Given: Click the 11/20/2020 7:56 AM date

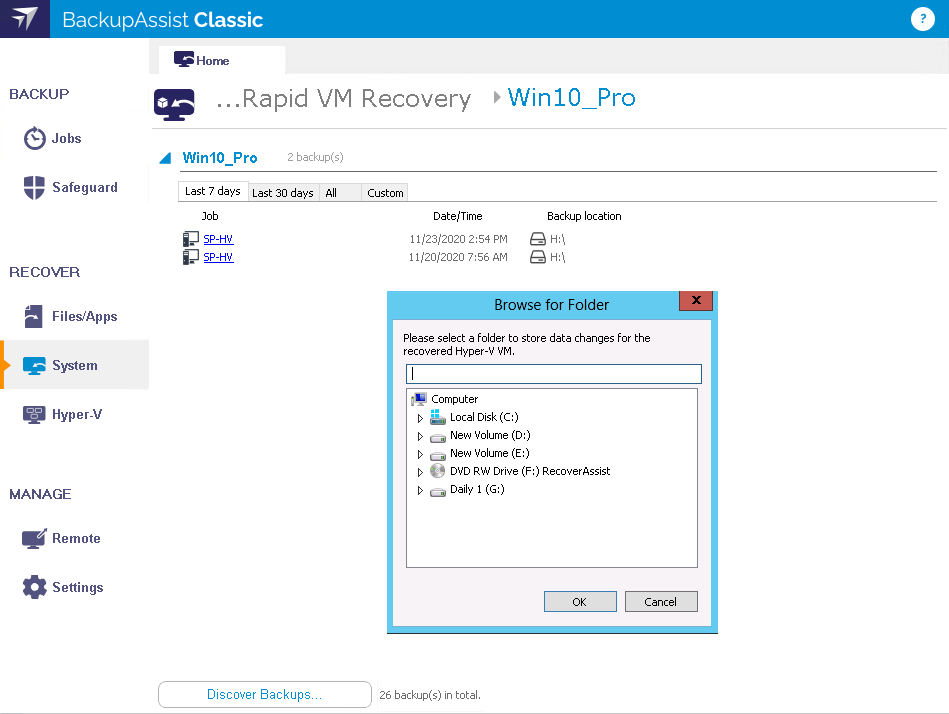Looking at the screenshot, I should 458,257.
